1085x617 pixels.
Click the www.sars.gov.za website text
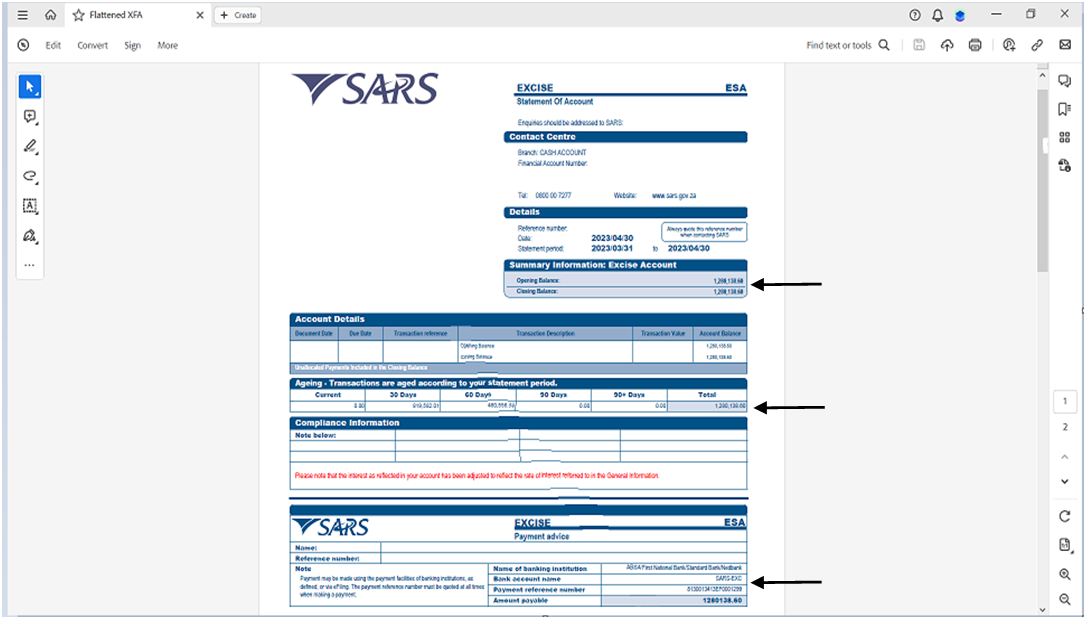(674, 196)
